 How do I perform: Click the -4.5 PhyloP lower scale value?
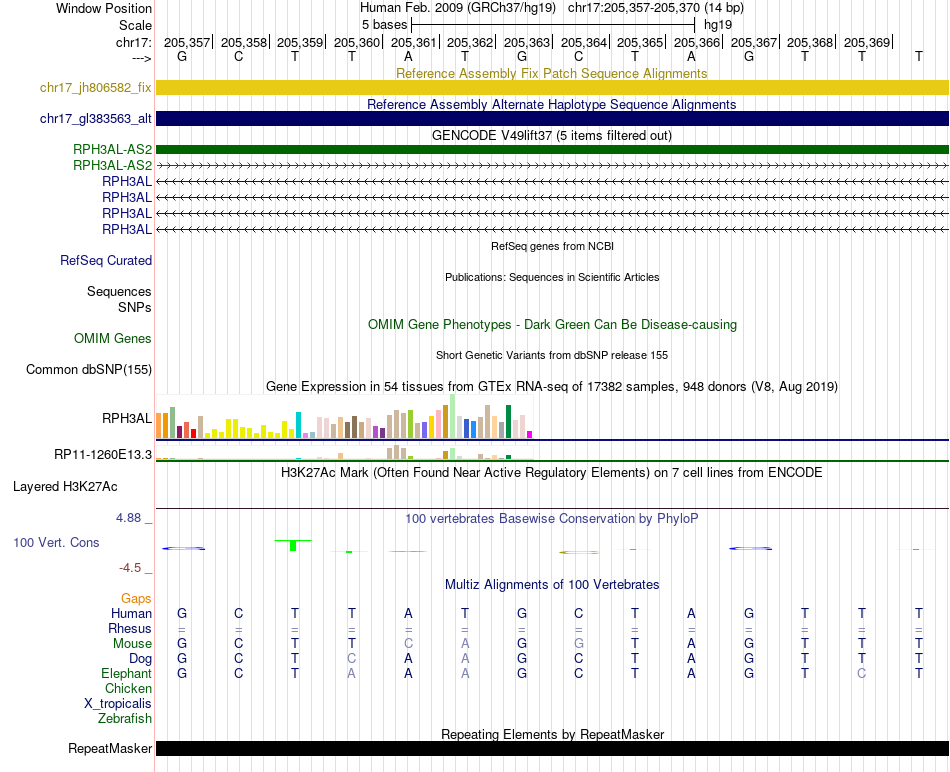[x=130, y=568]
